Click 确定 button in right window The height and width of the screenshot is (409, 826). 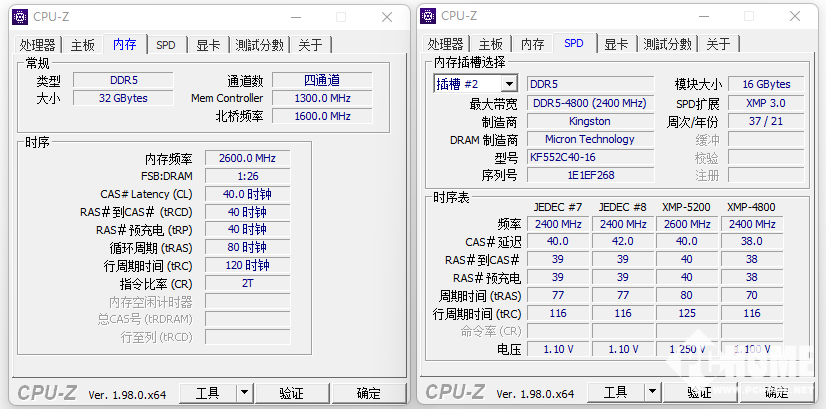(776, 393)
